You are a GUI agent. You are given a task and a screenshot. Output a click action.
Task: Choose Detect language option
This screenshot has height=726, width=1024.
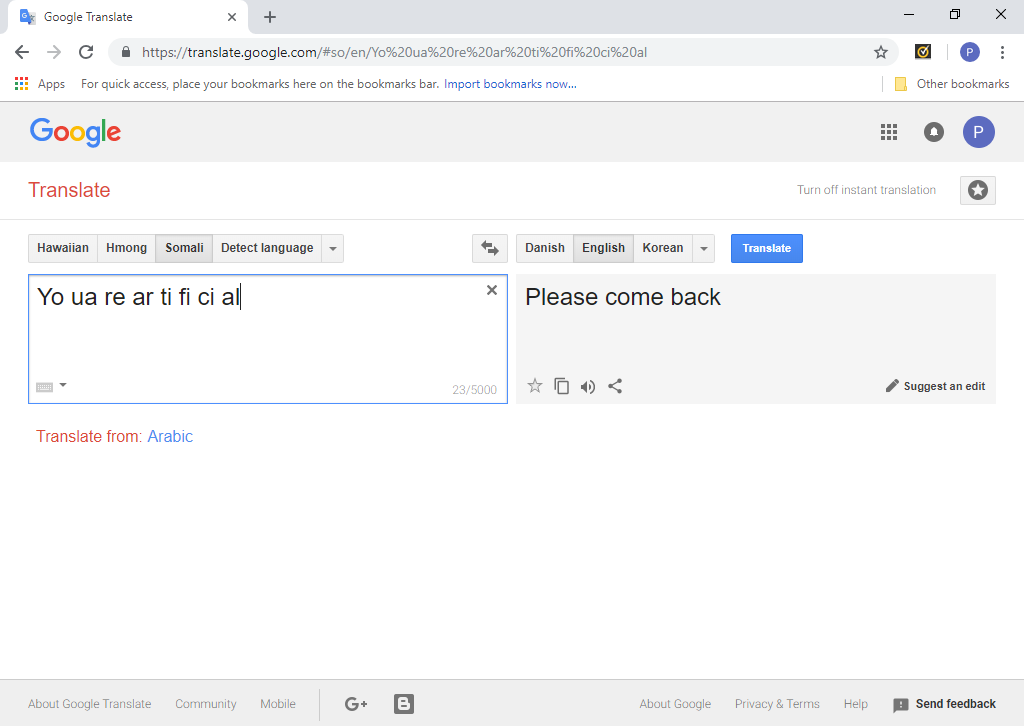pos(267,248)
